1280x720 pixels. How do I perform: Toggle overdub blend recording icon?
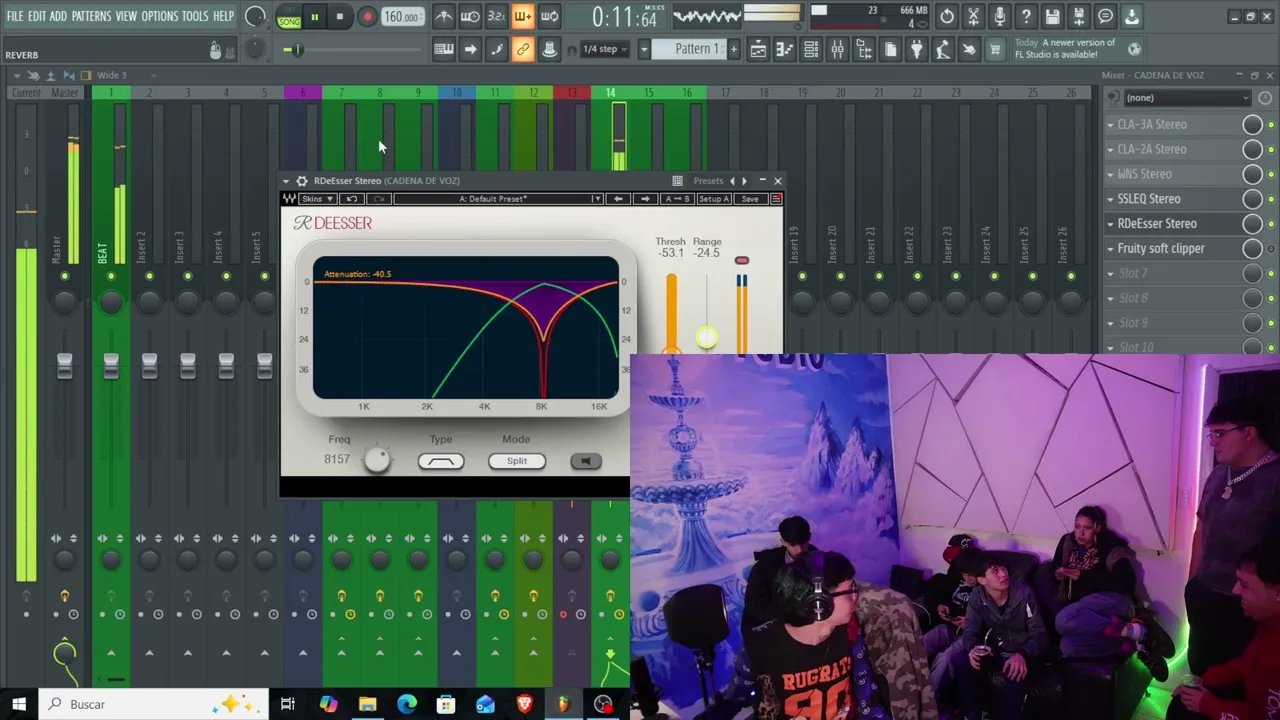click(522, 16)
